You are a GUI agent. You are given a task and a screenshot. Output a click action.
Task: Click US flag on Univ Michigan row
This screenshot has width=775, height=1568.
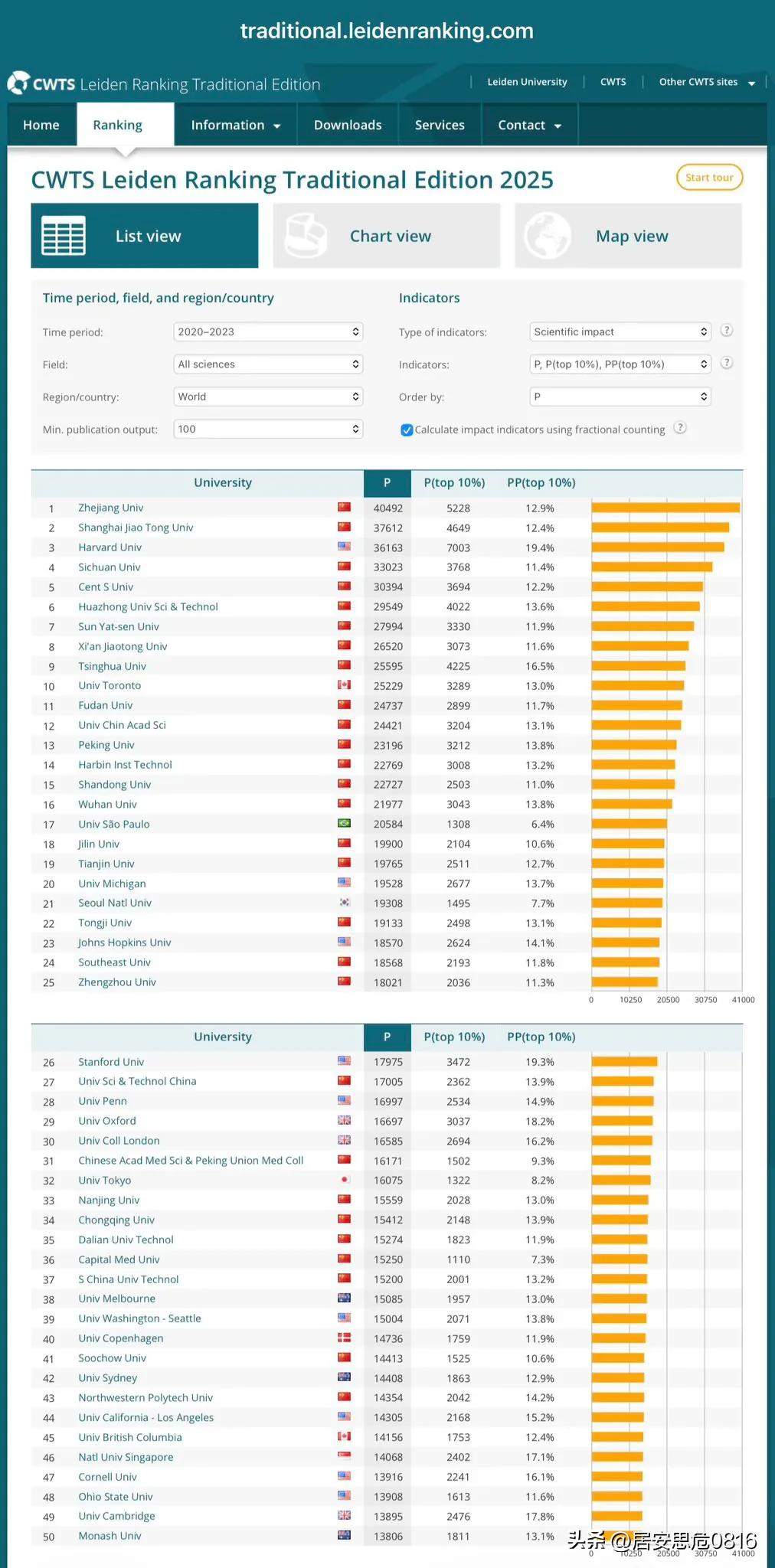click(345, 884)
